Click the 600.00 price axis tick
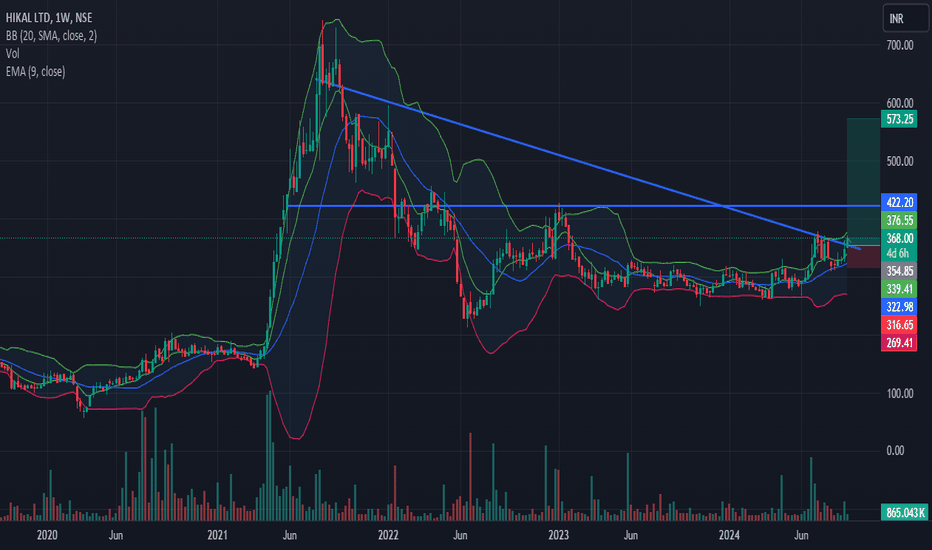Viewport: 932px width, 550px height. click(899, 103)
